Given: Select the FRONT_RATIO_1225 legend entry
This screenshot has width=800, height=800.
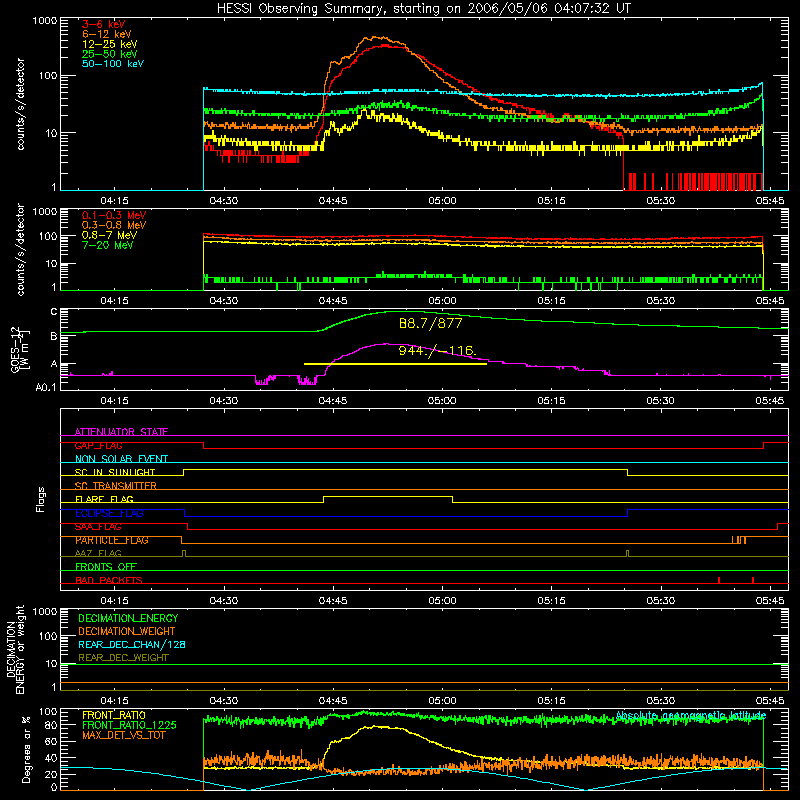Looking at the screenshot, I should point(129,726).
